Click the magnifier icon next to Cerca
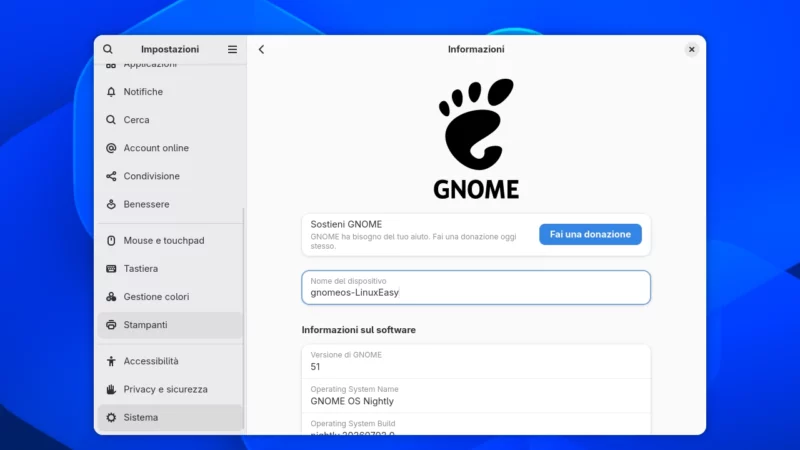Image resolution: width=800 pixels, height=450 pixels. pos(111,120)
